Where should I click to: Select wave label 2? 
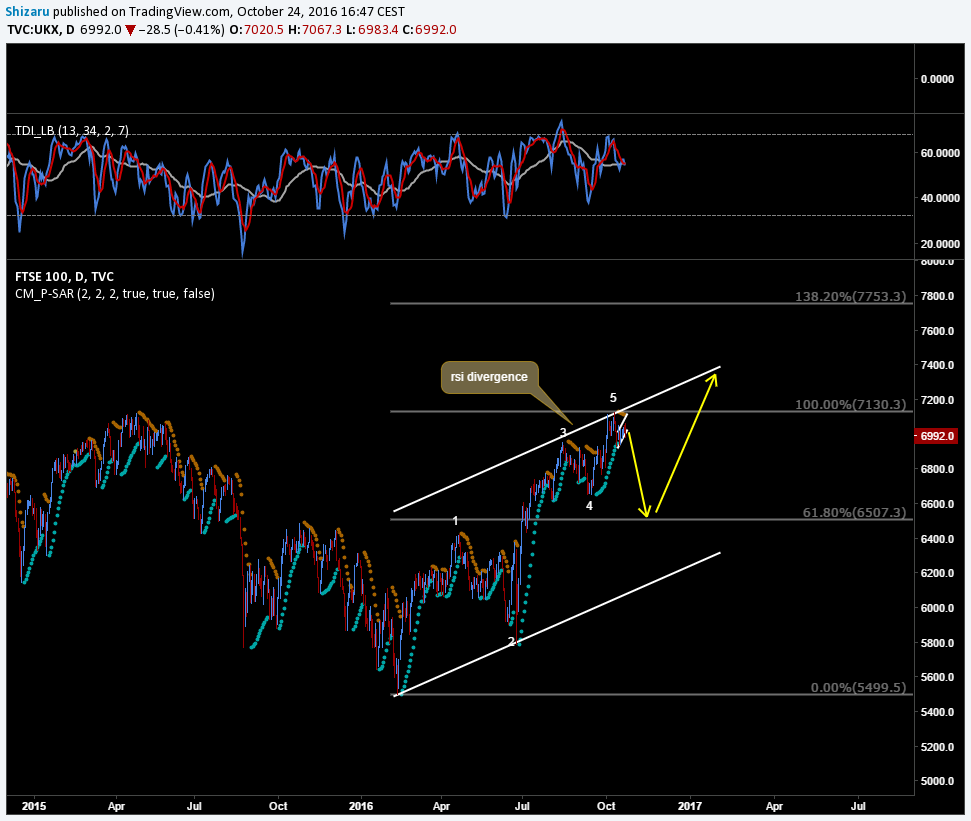pyautogui.click(x=512, y=641)
